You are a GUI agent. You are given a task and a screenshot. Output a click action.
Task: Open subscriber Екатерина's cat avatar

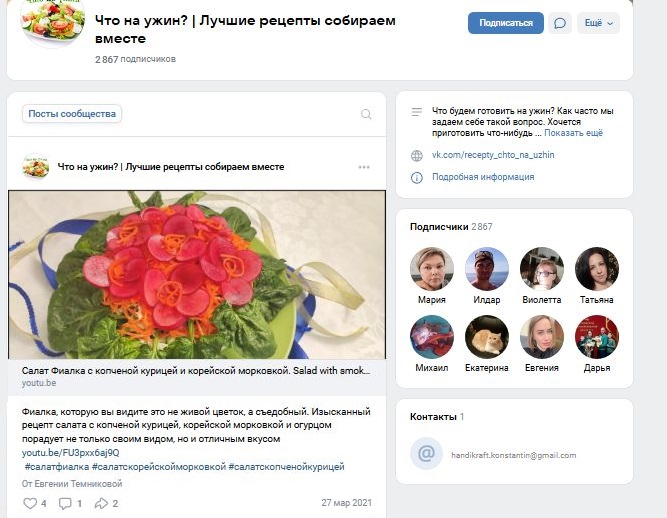click(x=487, y=337)
